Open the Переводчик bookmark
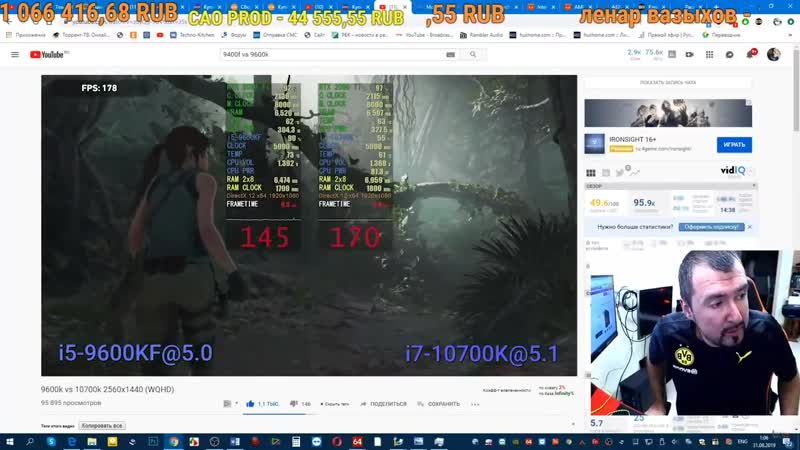Screen dimensions: 800x450 [x=721, y=35]
